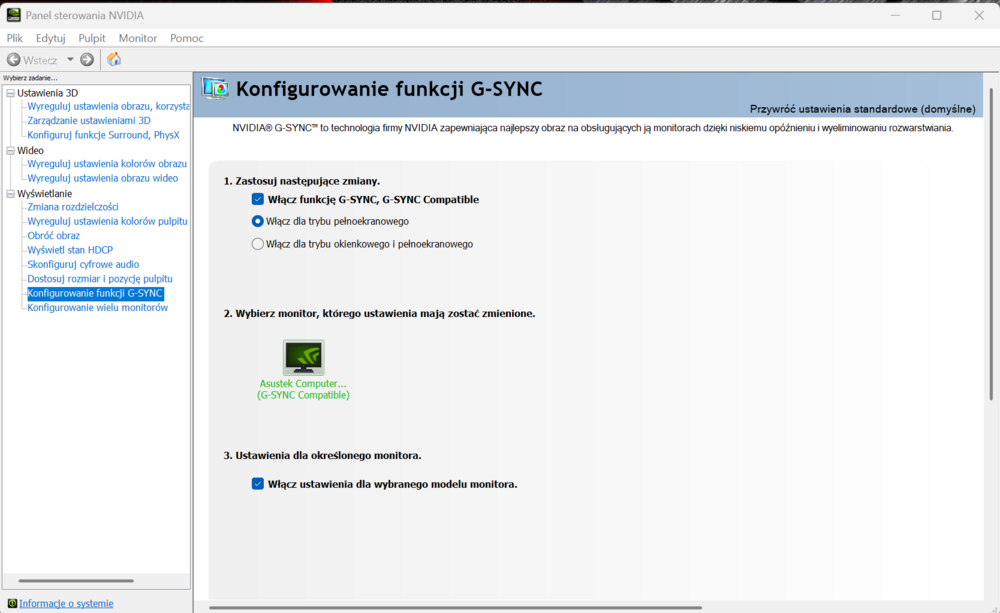The height and width of the screenshot is (613, 1000).
Task: Open Wyreguluj ustawienia kolorów pulpitu
Action: pos(107,221)
